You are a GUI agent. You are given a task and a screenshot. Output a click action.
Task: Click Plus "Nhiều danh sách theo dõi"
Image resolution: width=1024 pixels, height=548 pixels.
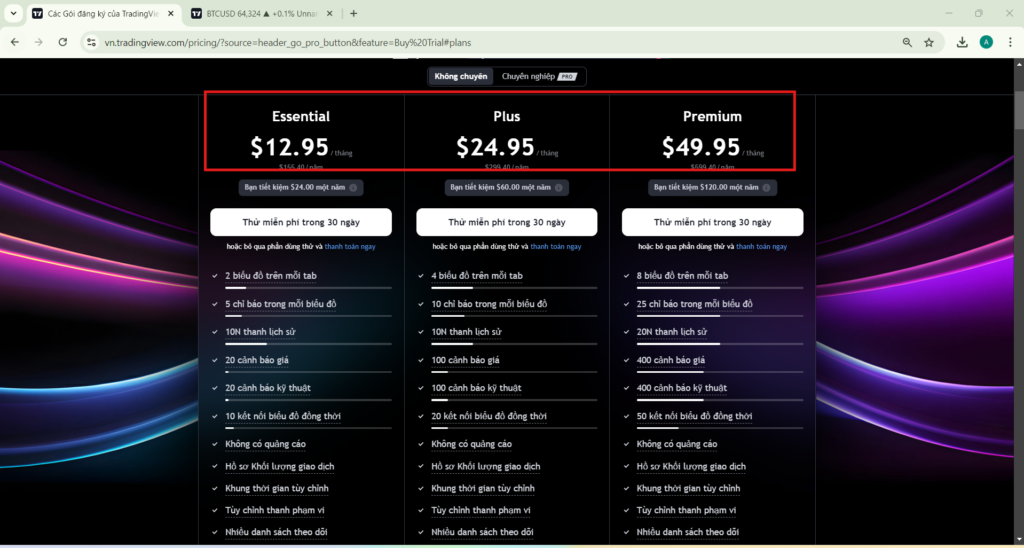point(482,532)
